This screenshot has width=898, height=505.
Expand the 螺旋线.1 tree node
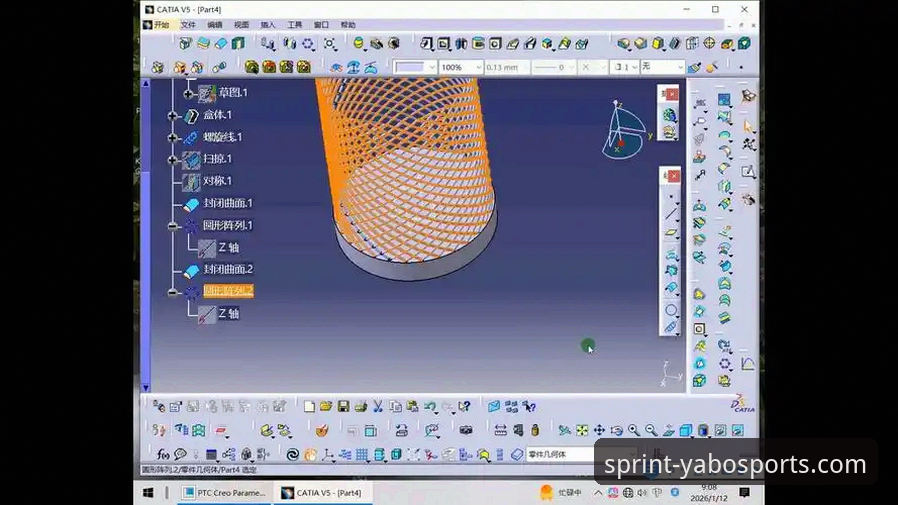(172, 137)
